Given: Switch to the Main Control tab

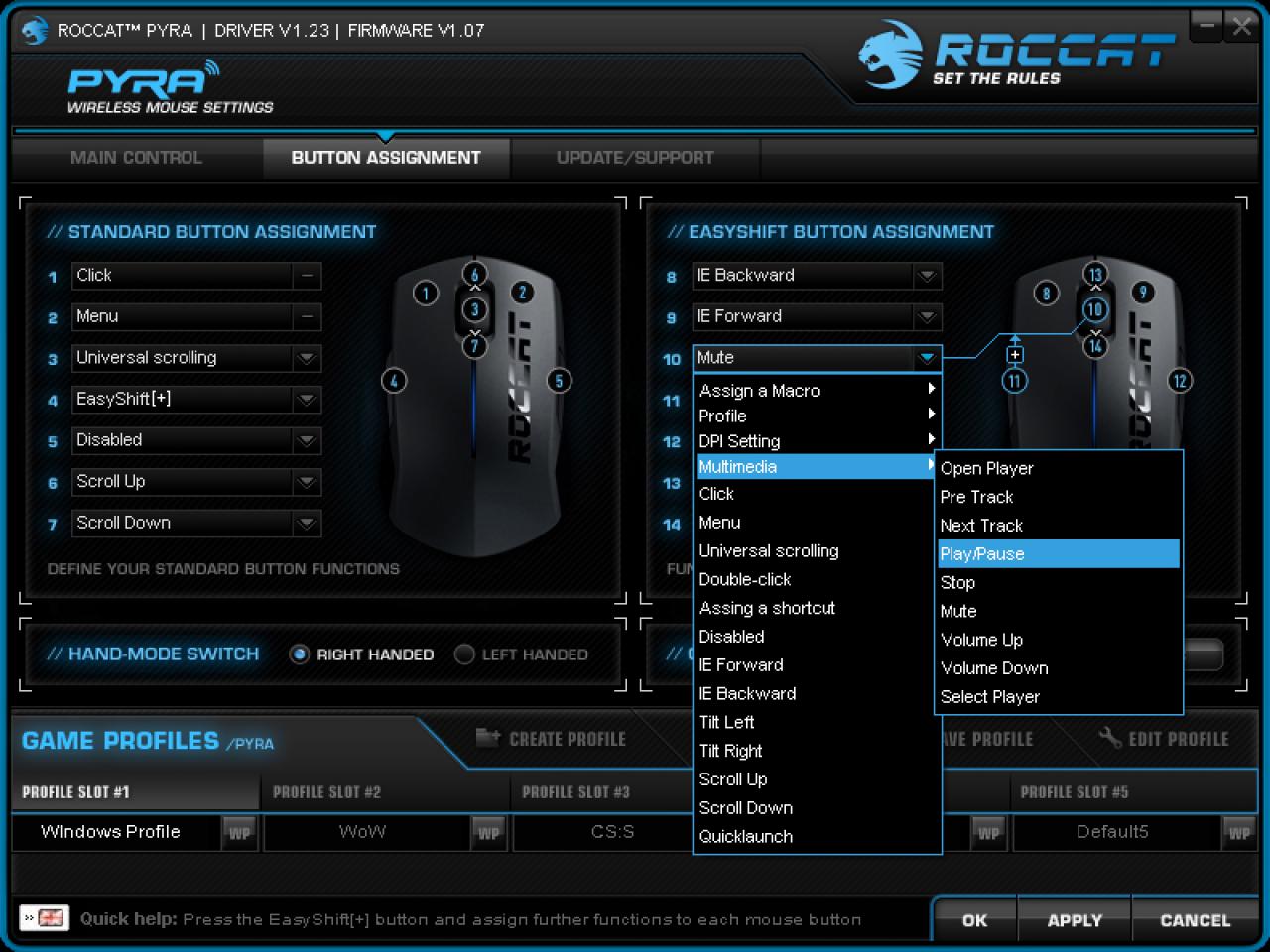Looking at the screenshot, I should tap(136, 158).
